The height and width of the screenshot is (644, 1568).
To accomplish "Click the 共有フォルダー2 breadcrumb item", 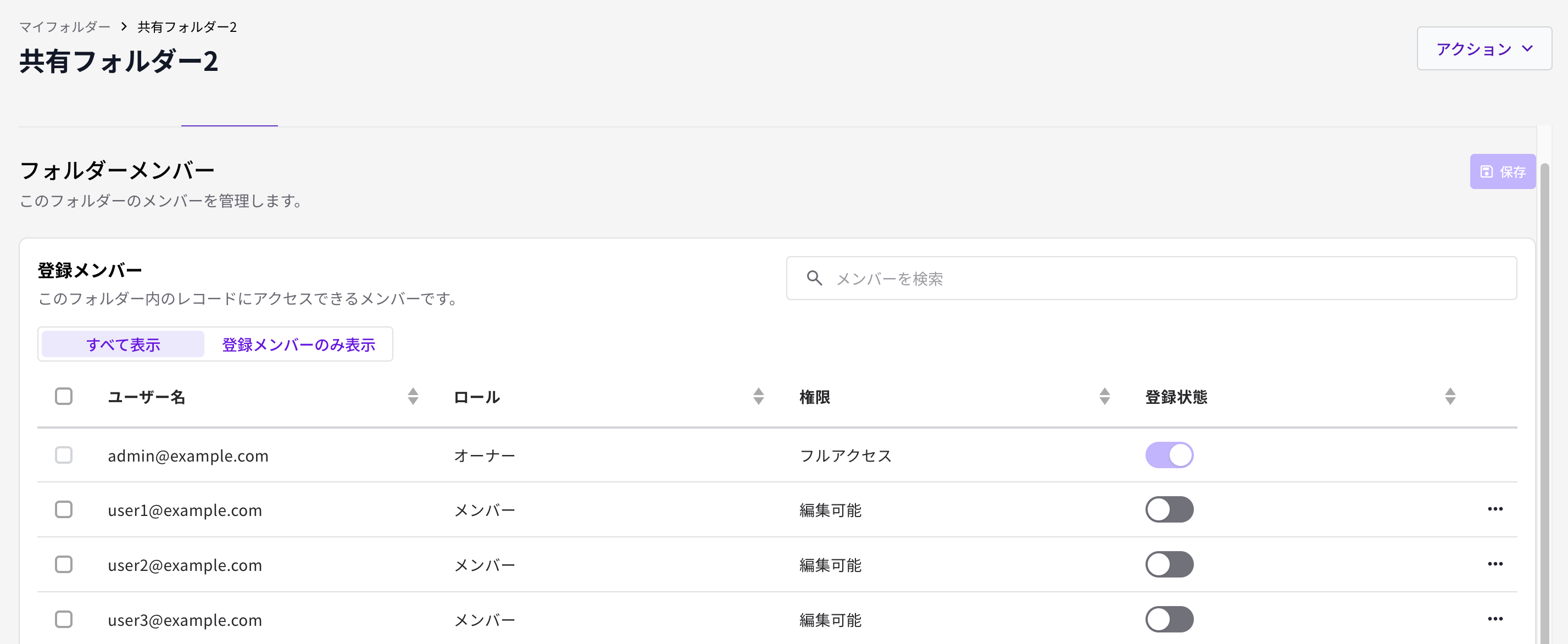I will click(187, 27).
